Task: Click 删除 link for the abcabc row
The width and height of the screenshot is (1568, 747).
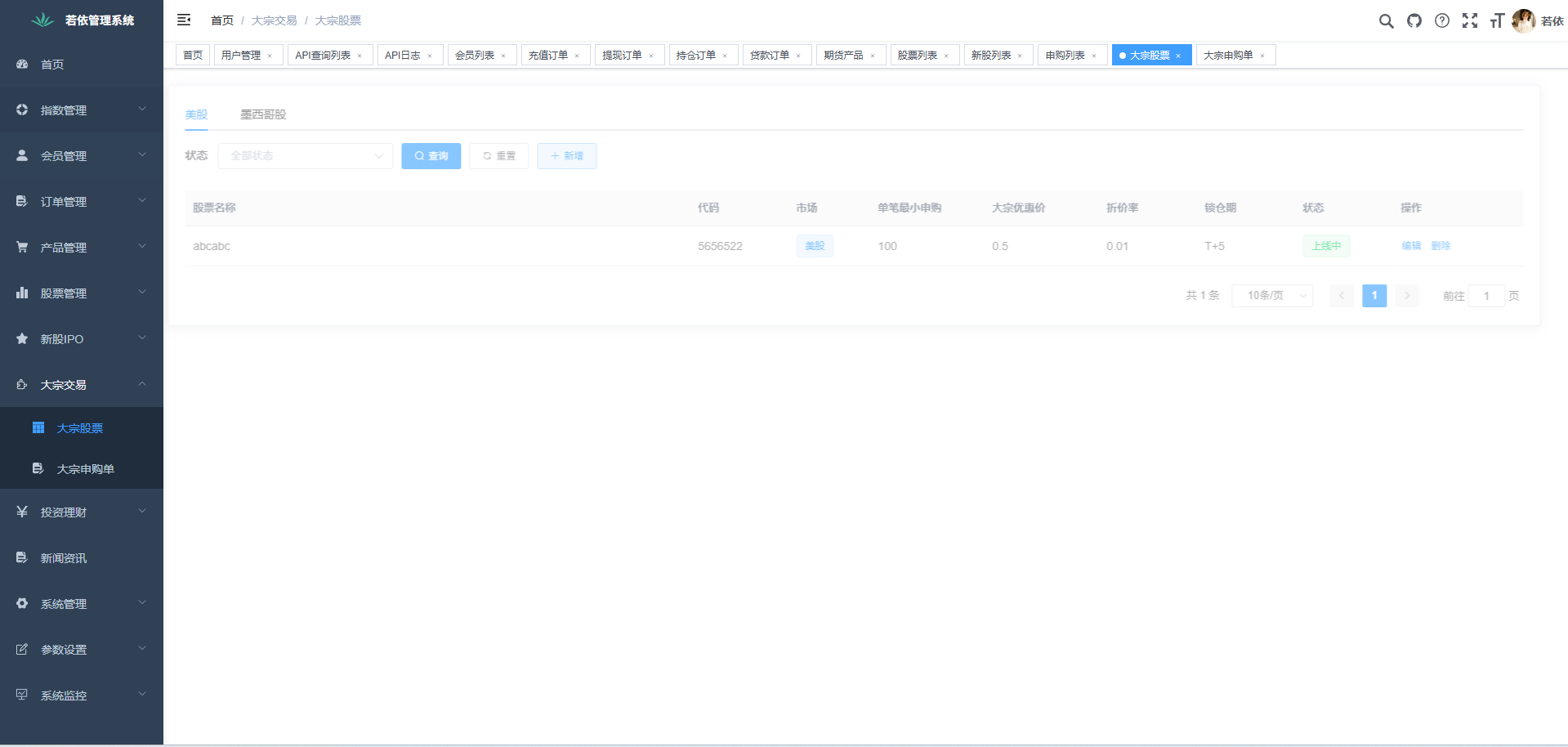Action: [1441, 246]
